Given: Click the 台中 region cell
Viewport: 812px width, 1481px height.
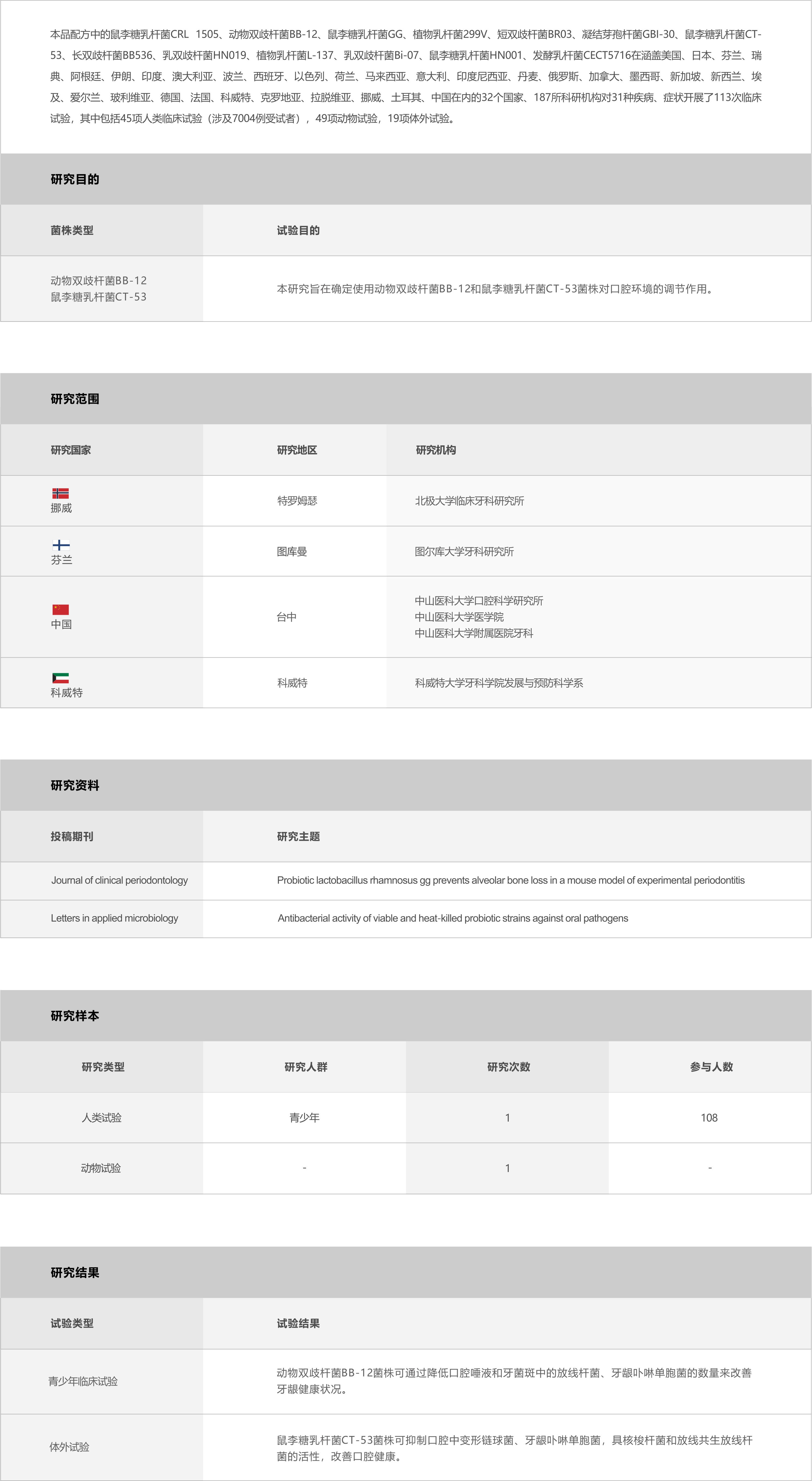Looking at the screenshot, I should pyautogui.click(x=287, y=617).
